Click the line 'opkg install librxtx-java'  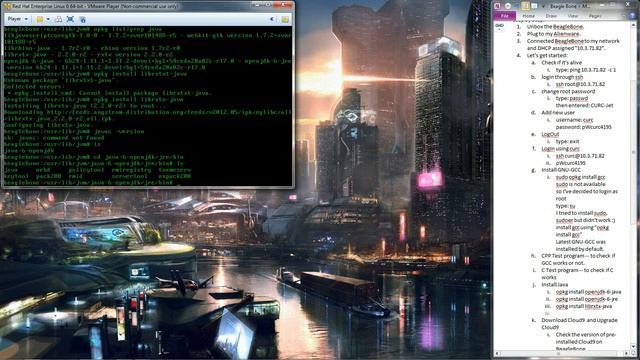tap(584, 306)
